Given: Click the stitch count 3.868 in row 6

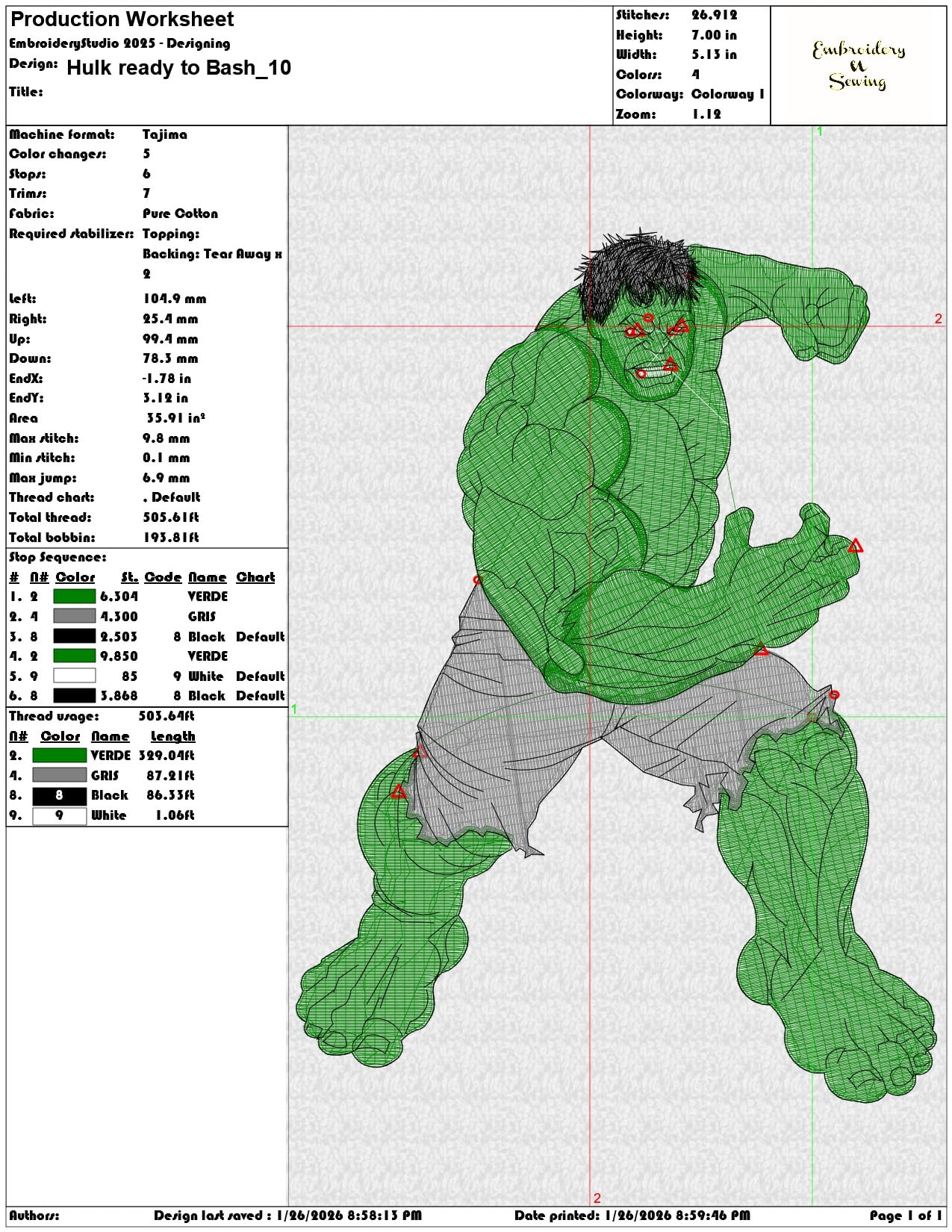Looking at the screenshot, I should pyautogui.click(x=119, y=696).
